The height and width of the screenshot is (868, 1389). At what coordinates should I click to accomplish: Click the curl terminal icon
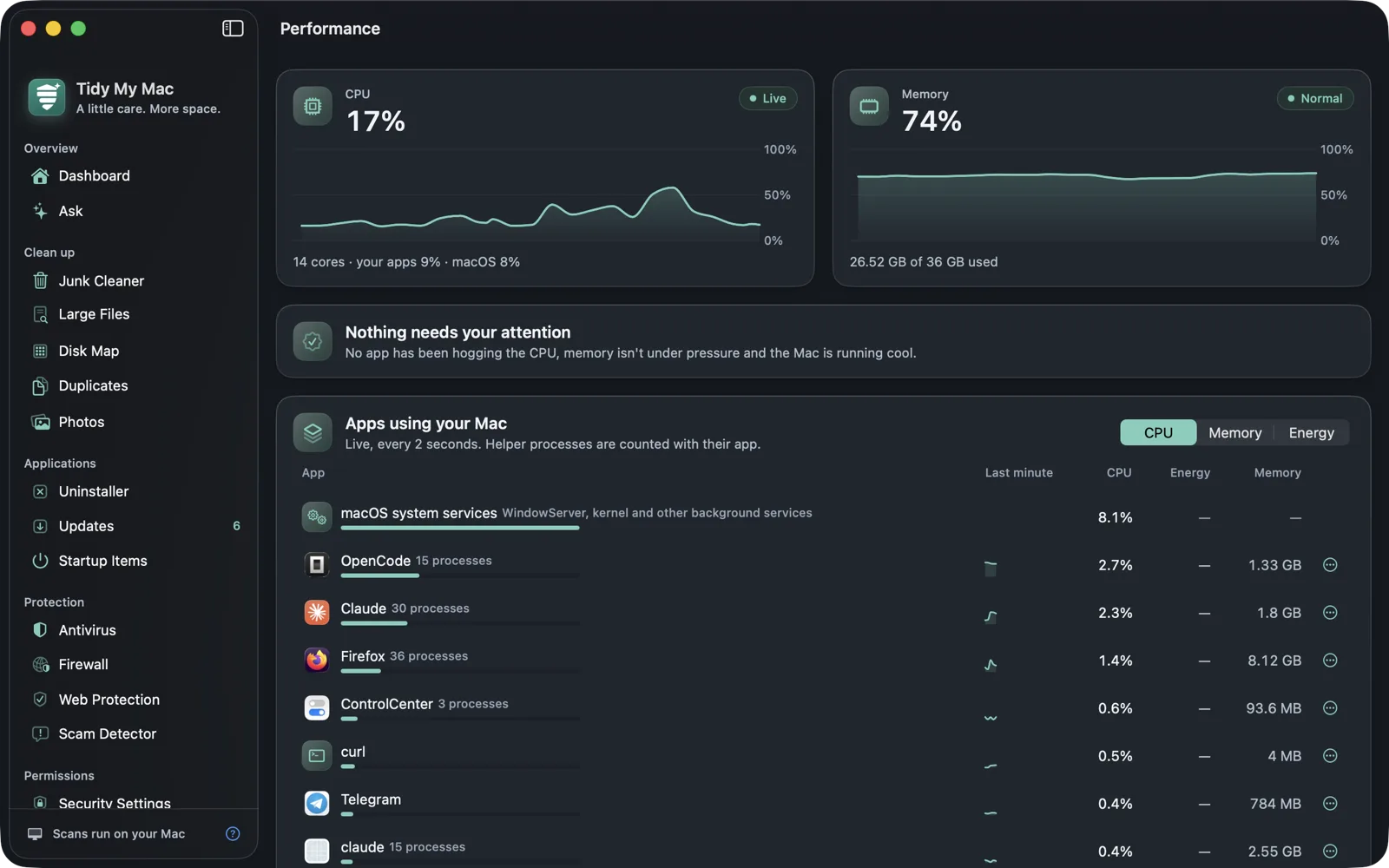point(317,756)
